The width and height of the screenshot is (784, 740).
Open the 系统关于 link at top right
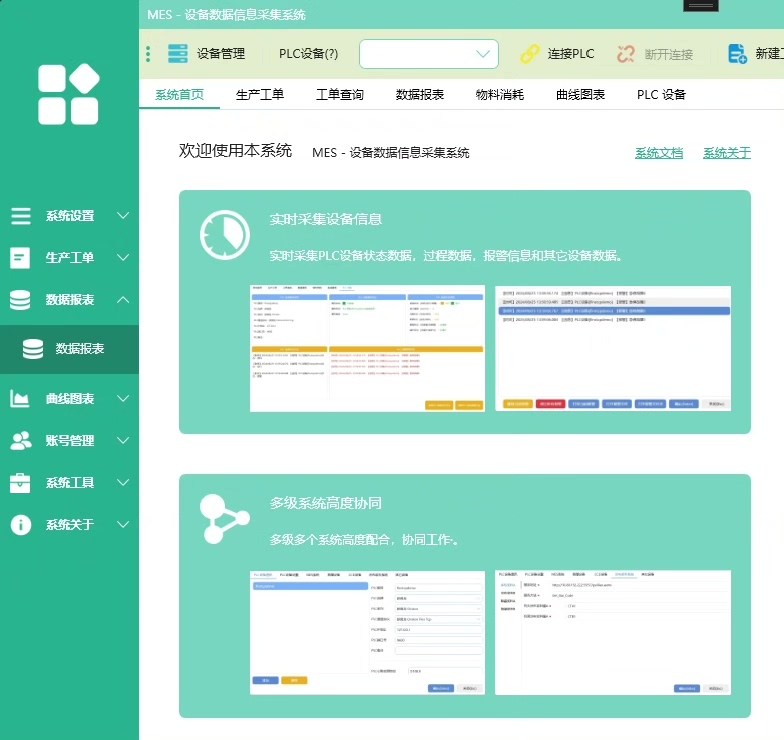727,153
